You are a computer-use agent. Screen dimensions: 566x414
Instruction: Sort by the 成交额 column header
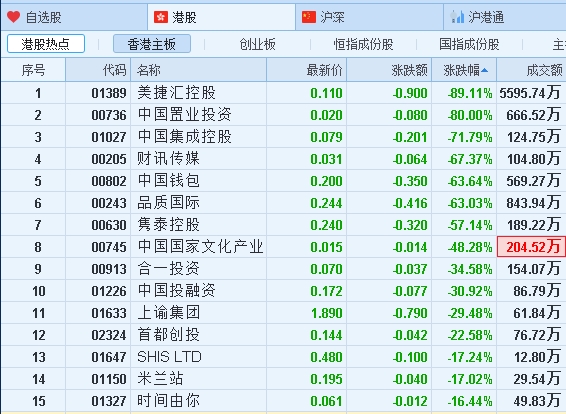coord(531,70)
